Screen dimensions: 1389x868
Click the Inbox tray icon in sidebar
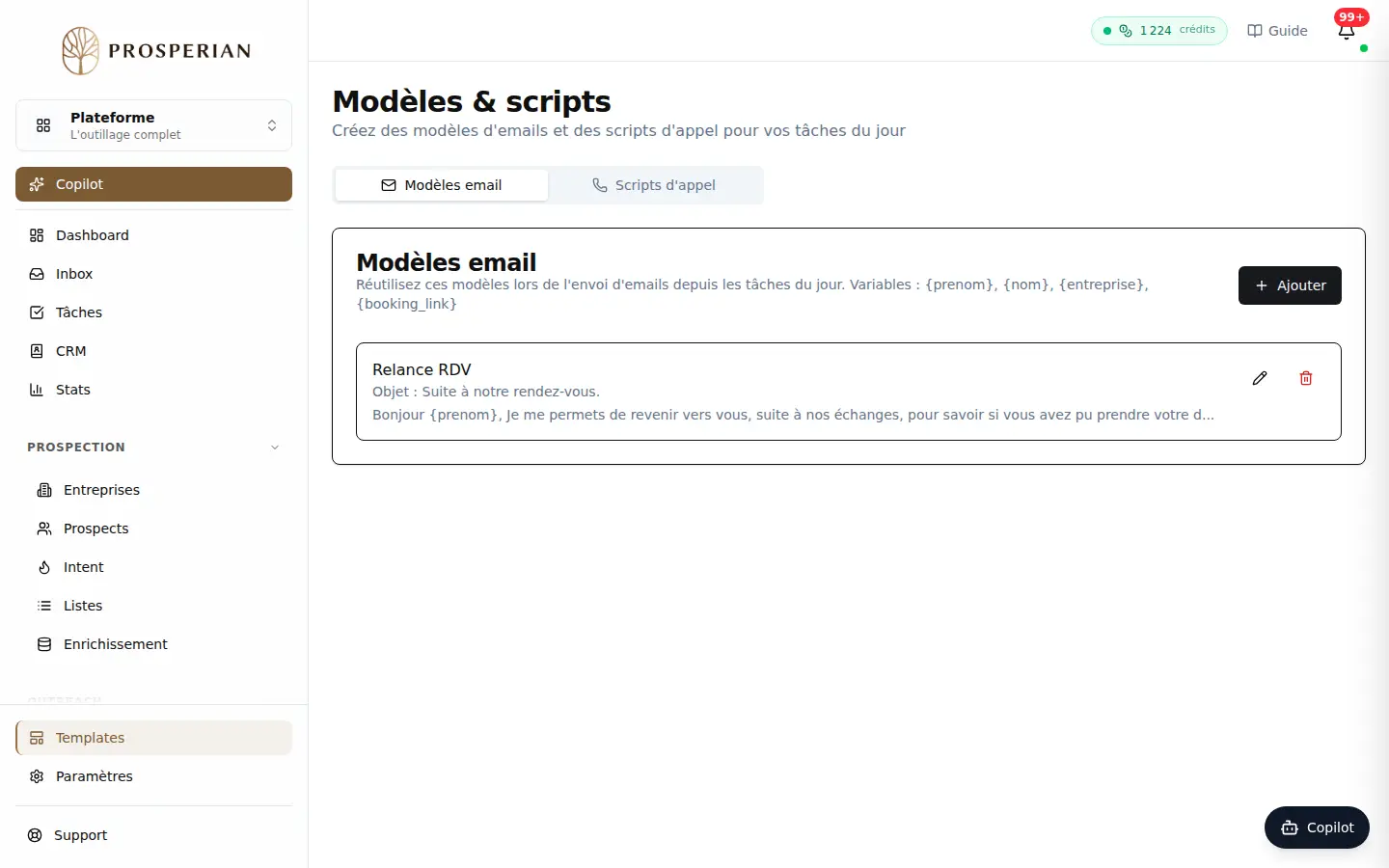point(37,274)
